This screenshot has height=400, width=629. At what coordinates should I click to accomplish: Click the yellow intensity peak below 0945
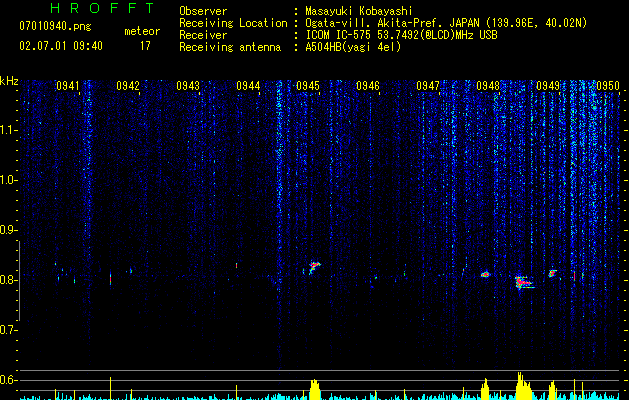click(x=315, y=389)
